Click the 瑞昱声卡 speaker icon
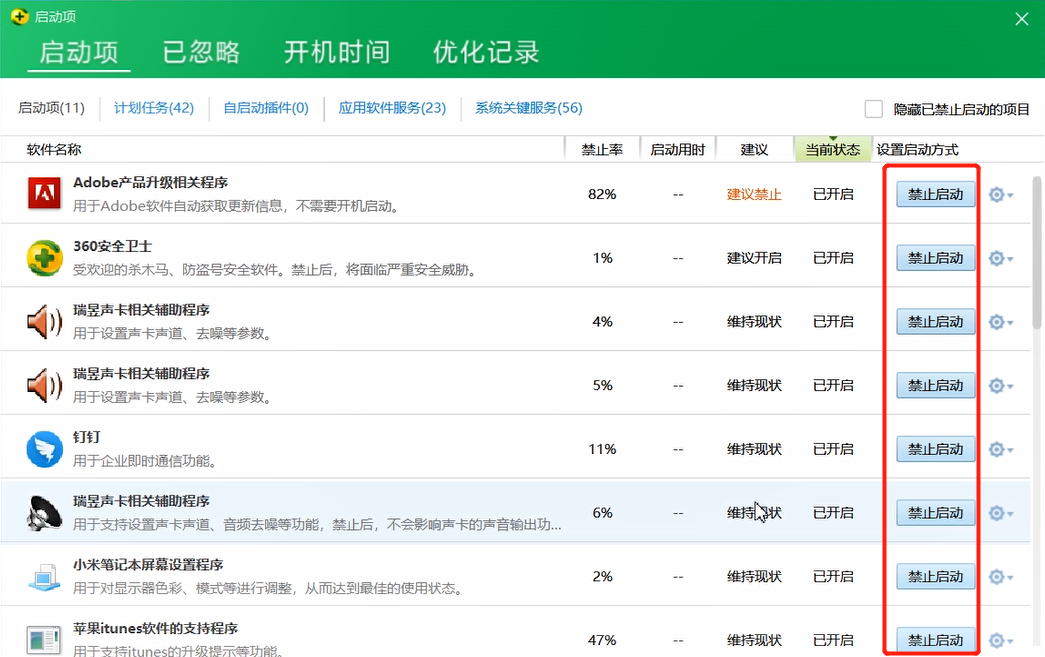 43,321
